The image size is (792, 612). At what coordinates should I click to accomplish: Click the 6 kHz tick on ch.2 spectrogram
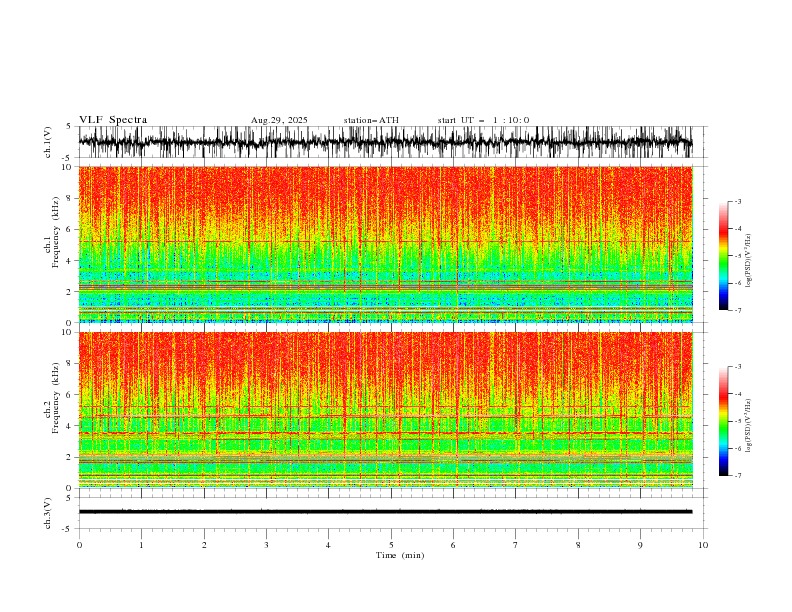(x=69, y=395)
